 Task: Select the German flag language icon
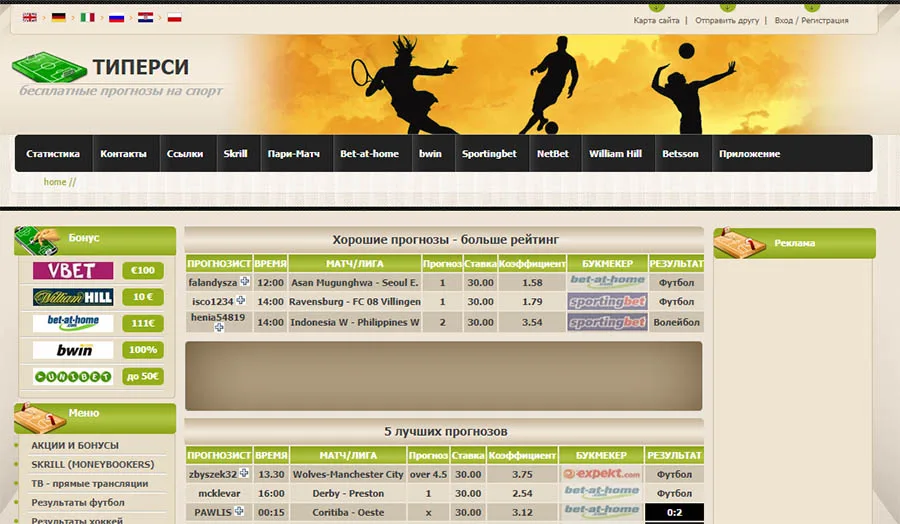59,17
